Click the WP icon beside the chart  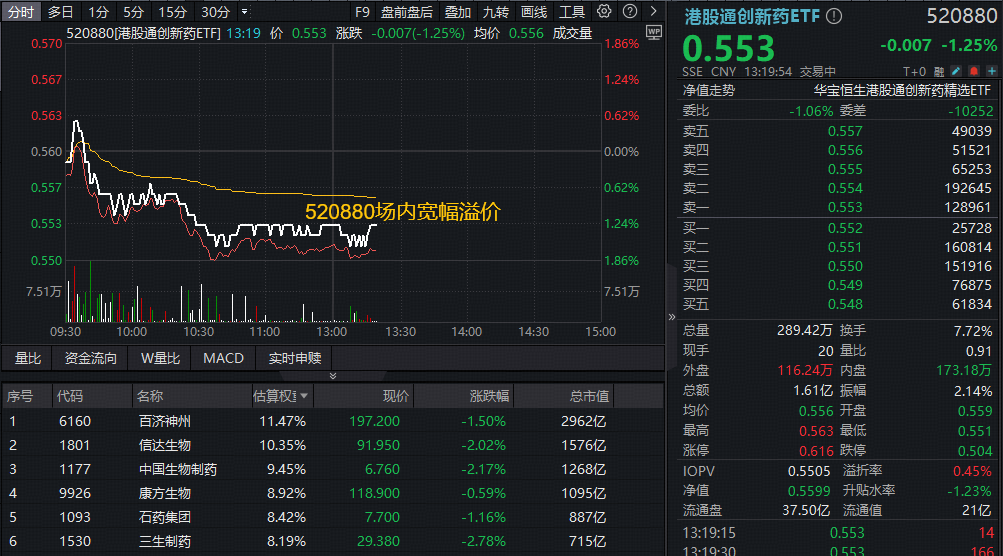coord(654,32)
